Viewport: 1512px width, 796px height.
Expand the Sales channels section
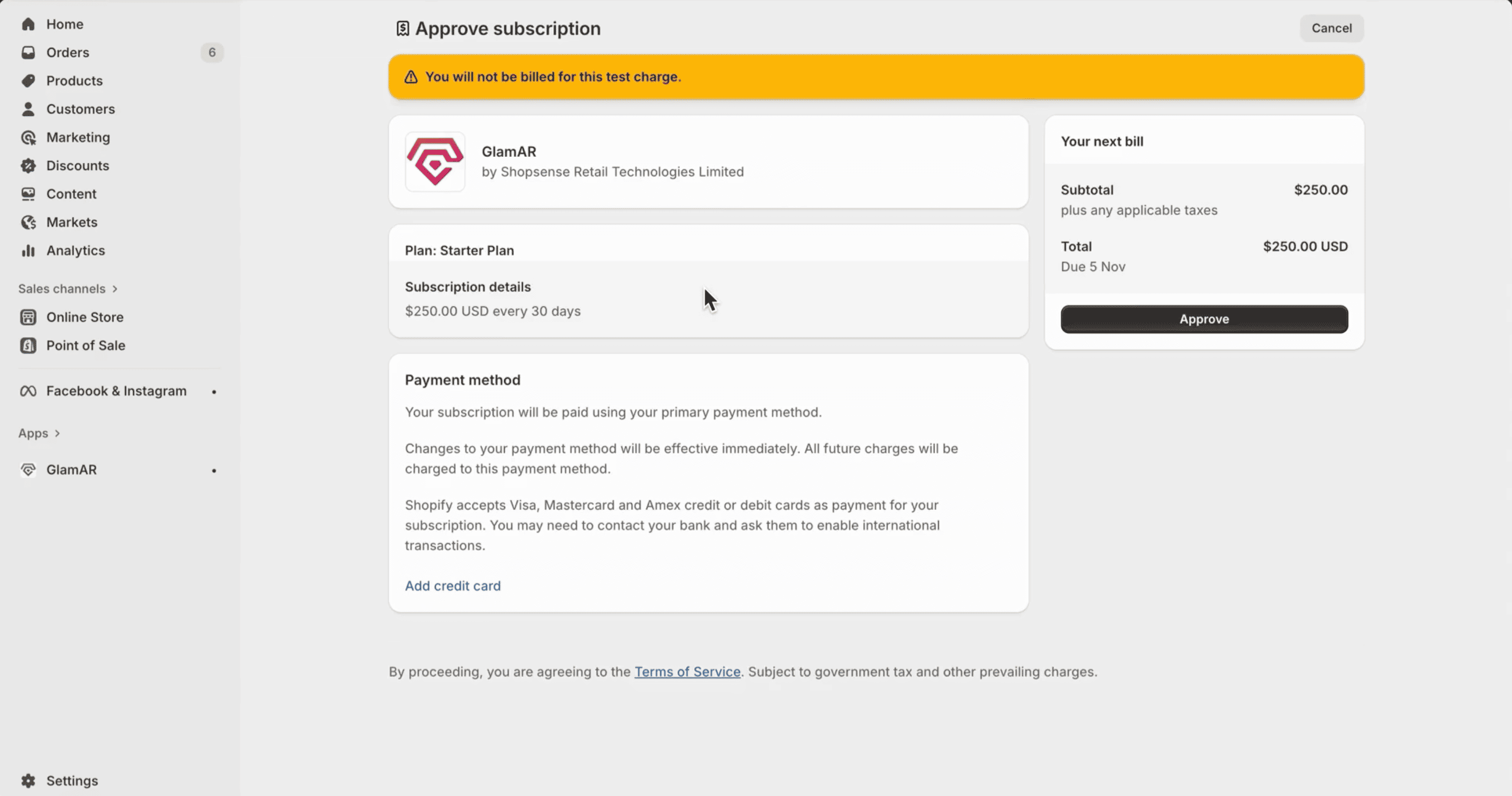pyautogui.click(x=115, y=289)
